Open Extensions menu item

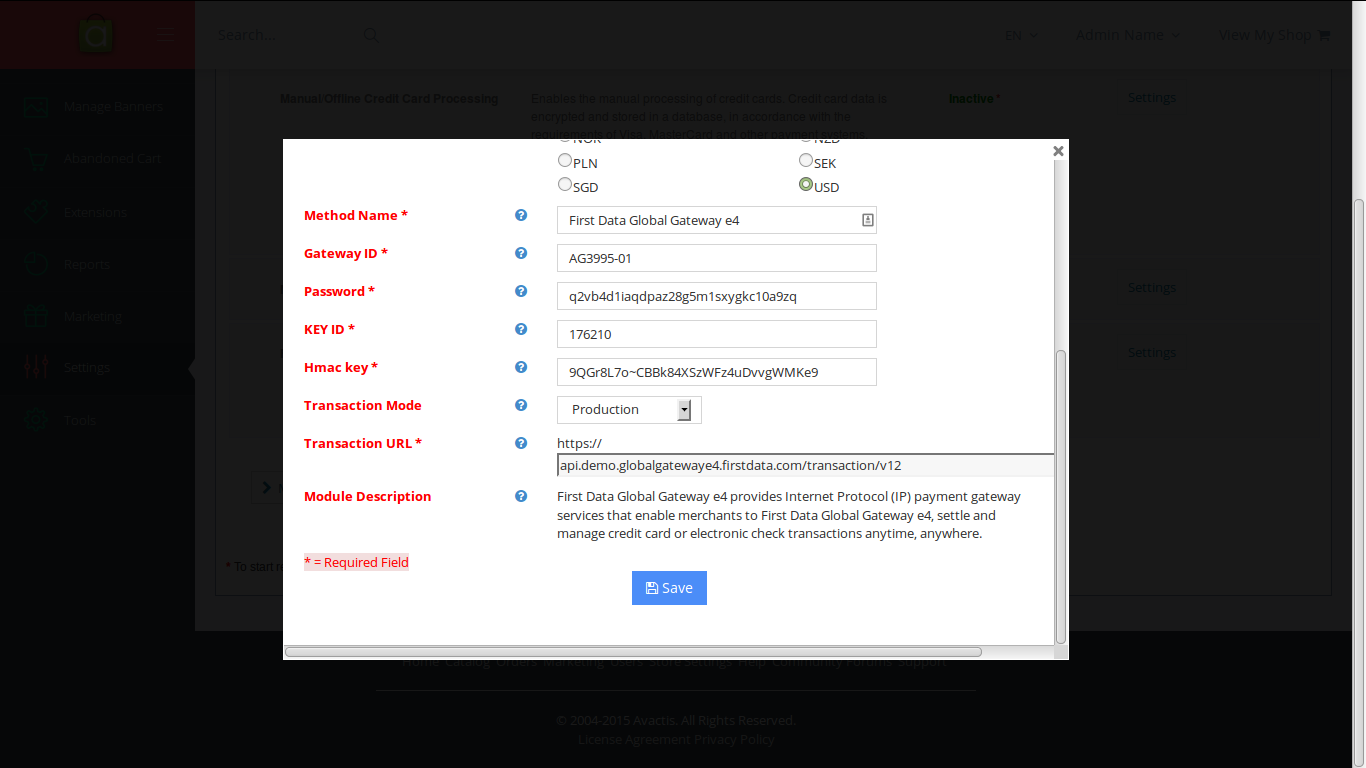coord(97,212)
